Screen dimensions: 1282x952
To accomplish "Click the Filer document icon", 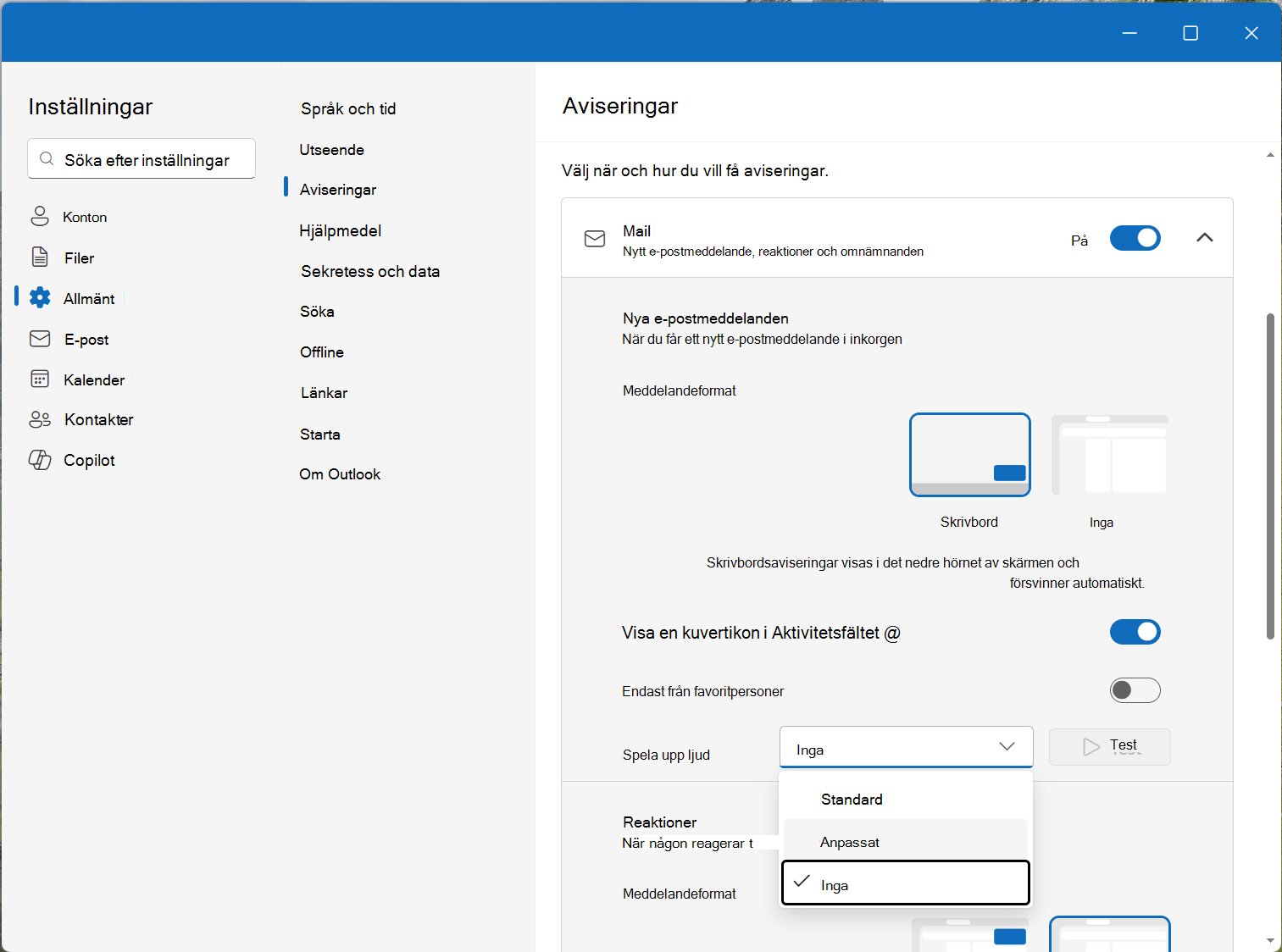I will coord(40,257).
